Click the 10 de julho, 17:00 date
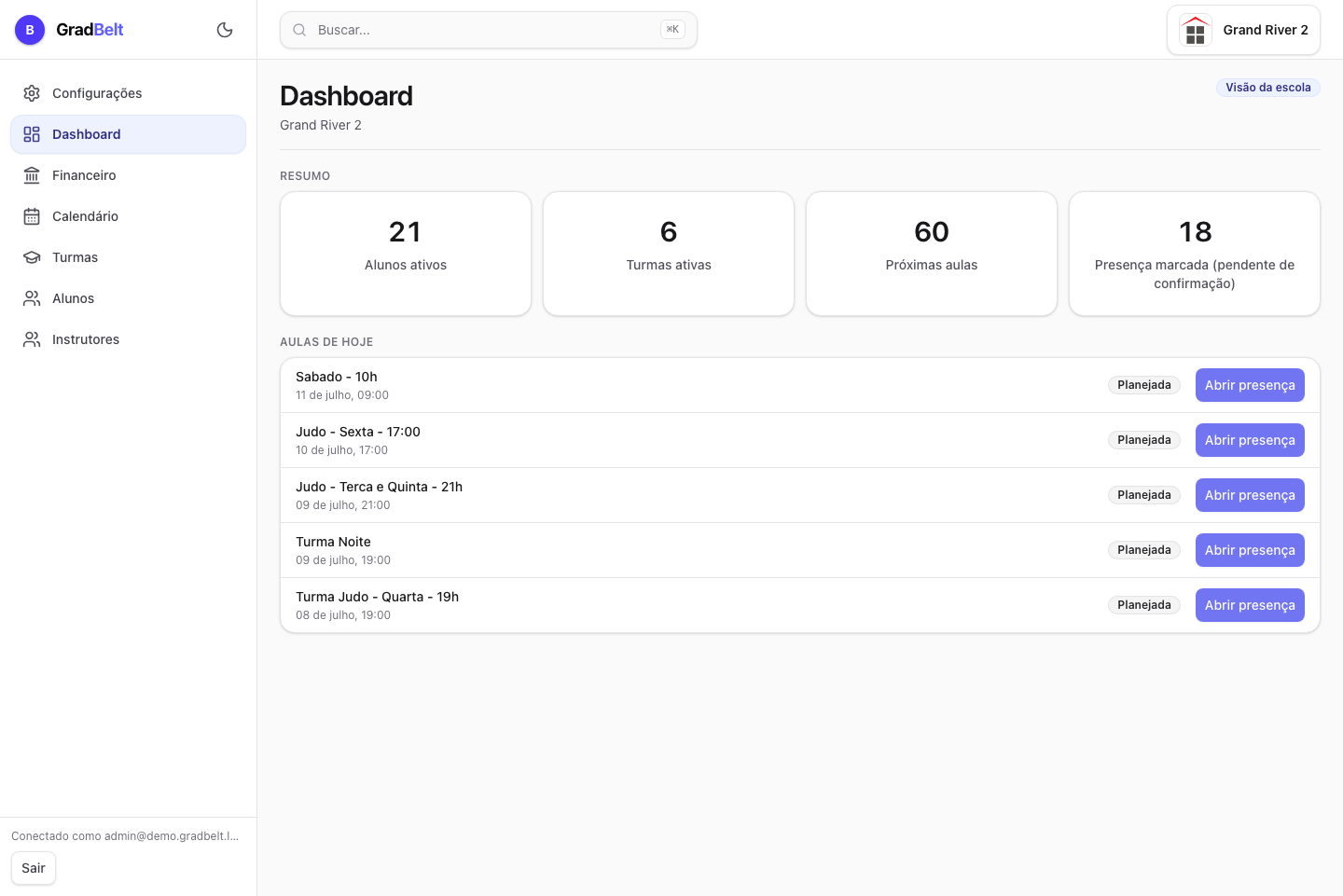Viewport: 1343px width, 896px height. [341, 450]
